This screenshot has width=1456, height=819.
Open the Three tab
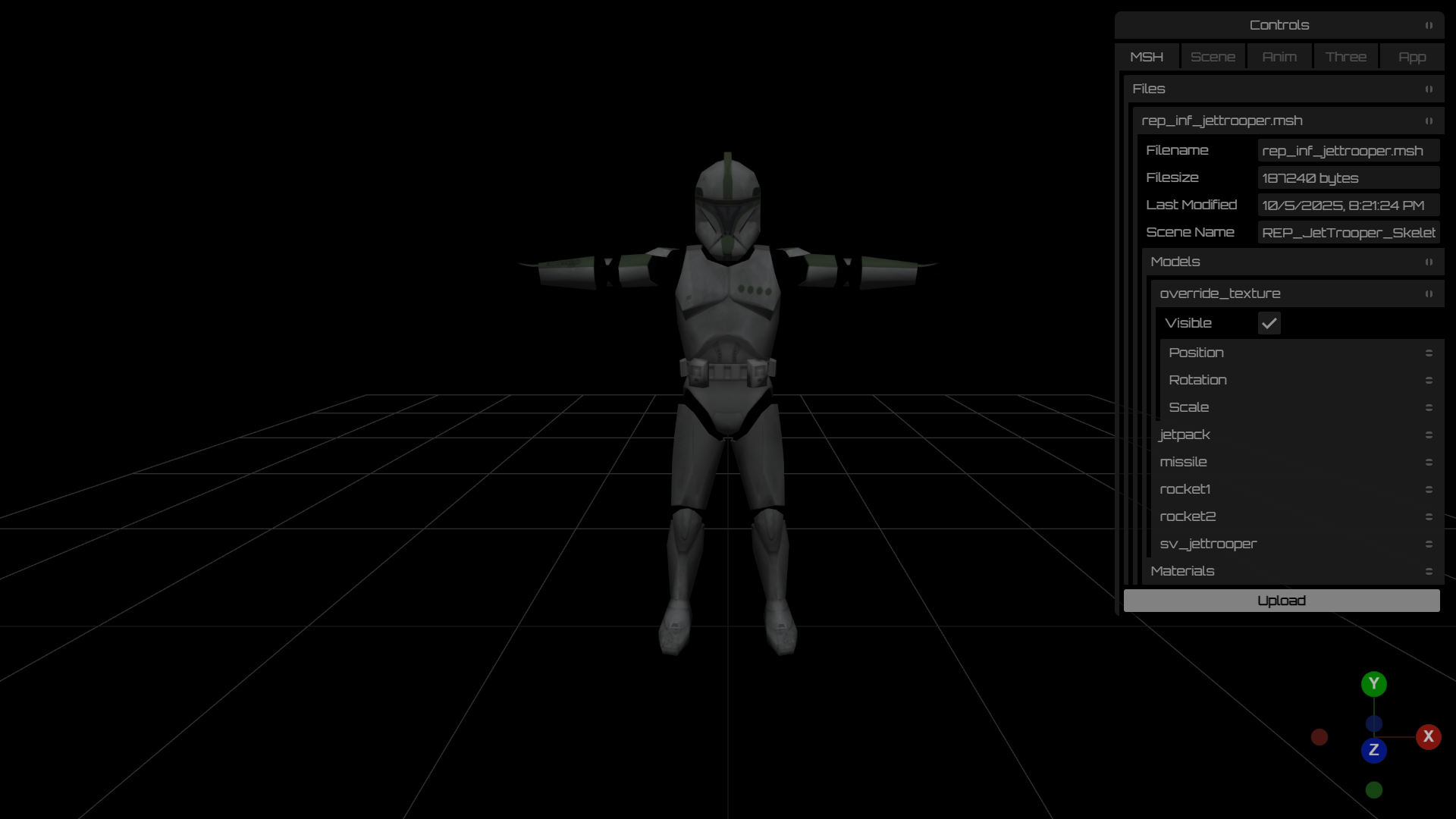coord(1345,57)
